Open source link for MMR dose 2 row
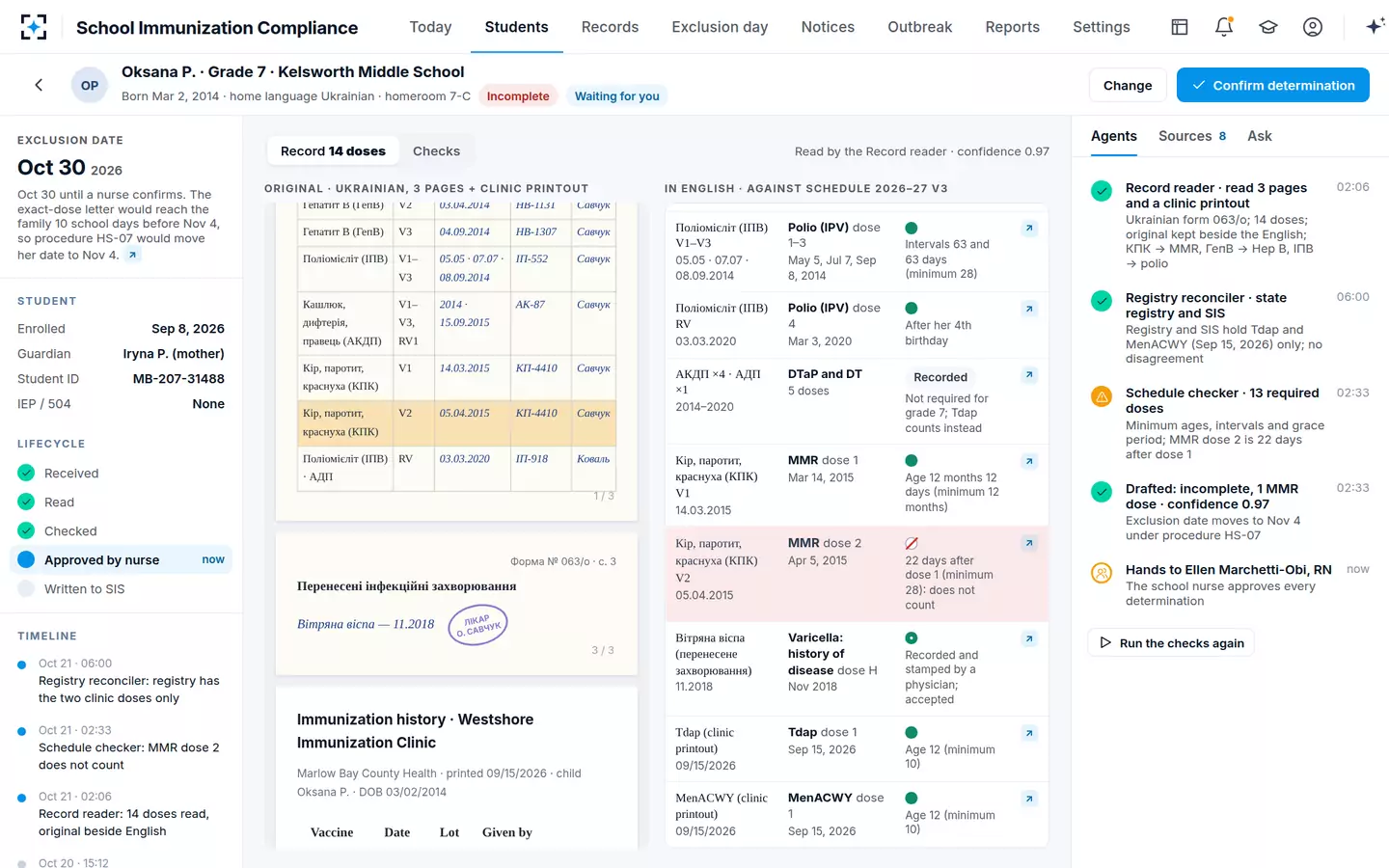This screenshot has height=868, width=1389. [1029, 544]
